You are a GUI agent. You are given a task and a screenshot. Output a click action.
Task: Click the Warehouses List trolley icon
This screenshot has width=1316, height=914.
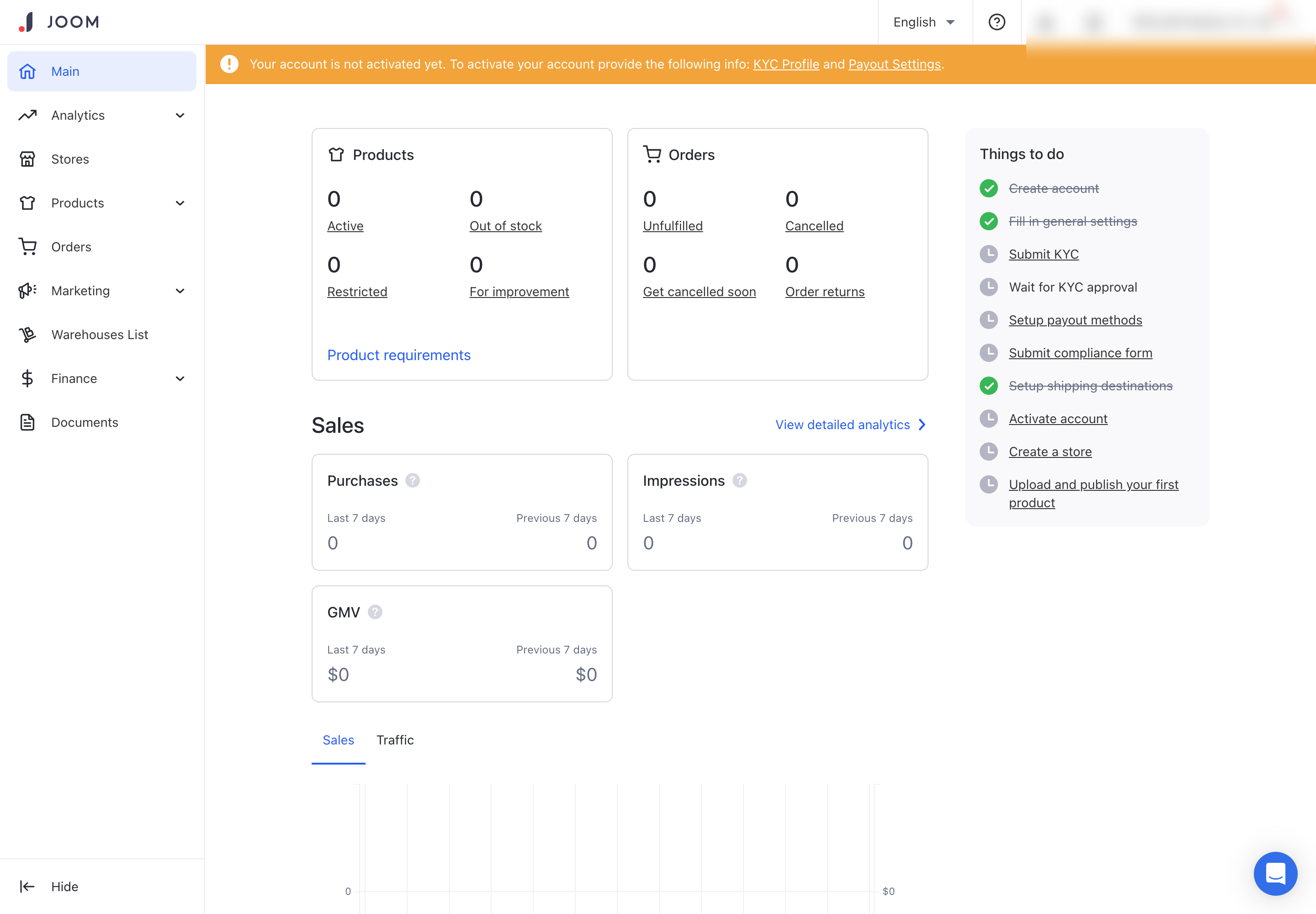27,335
